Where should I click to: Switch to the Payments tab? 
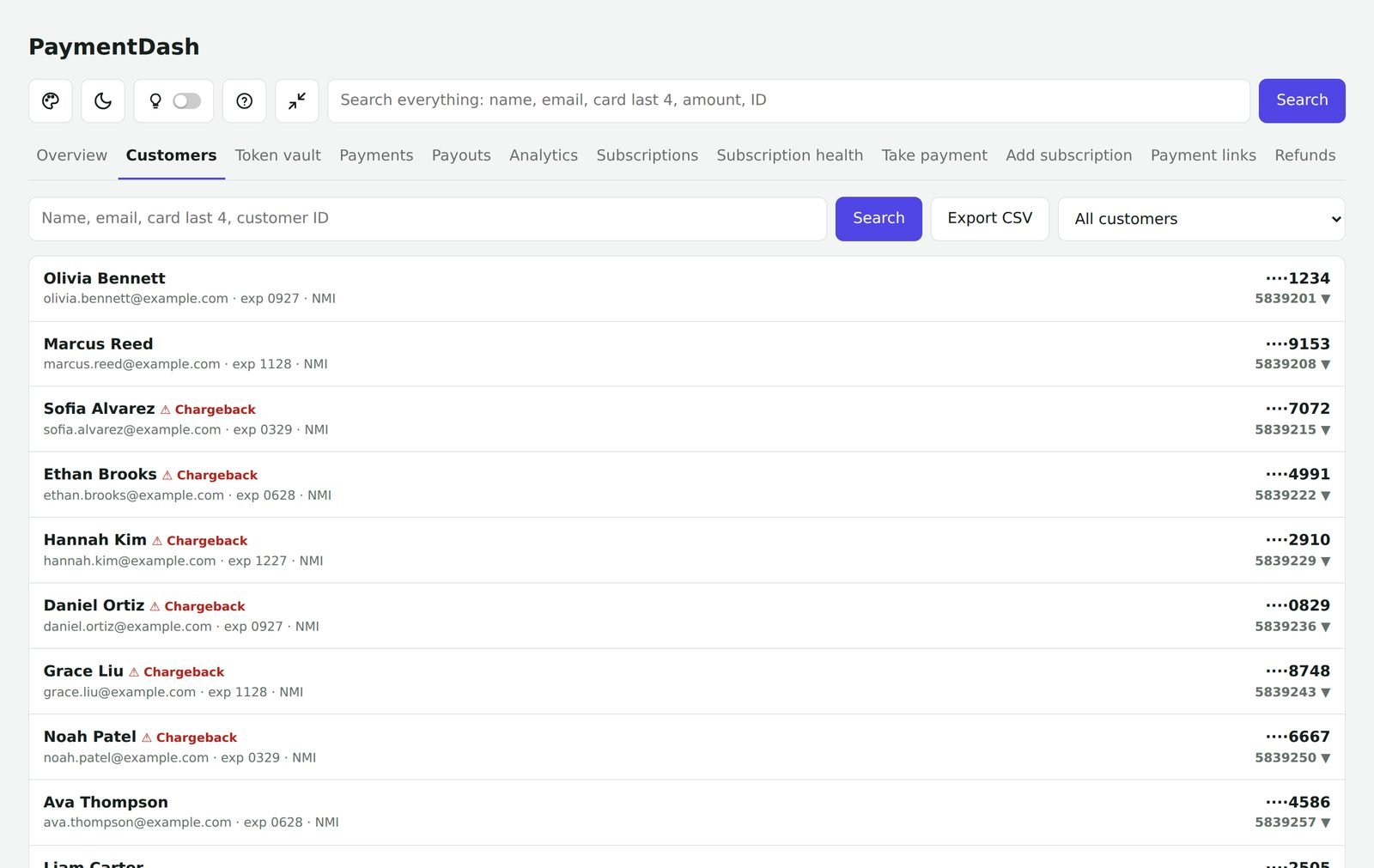click(376, 155)
